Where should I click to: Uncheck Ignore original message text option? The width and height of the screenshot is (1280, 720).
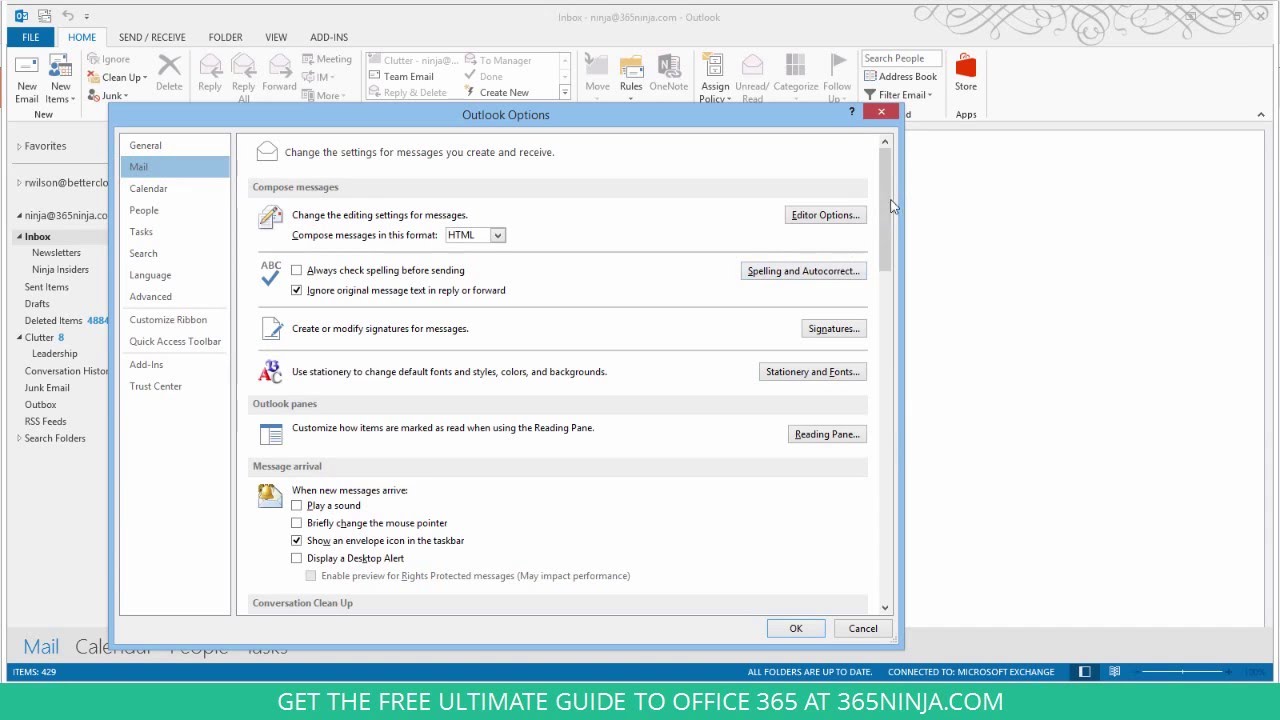pyautogui.click(x=296, y=290)
